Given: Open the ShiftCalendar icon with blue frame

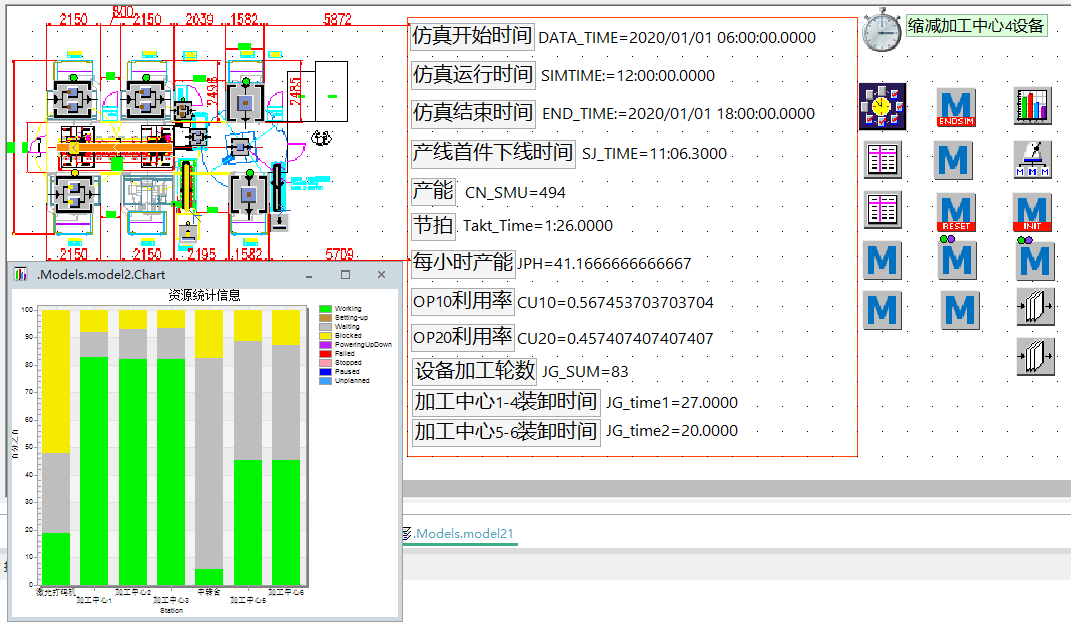Looking at the screenshot, I should (882, 106).
